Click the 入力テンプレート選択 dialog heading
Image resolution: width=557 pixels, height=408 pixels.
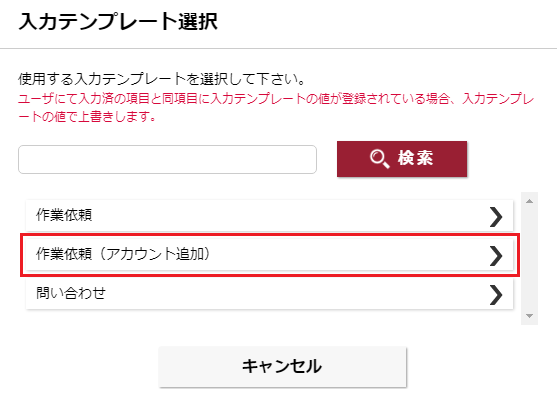[118, 22]
